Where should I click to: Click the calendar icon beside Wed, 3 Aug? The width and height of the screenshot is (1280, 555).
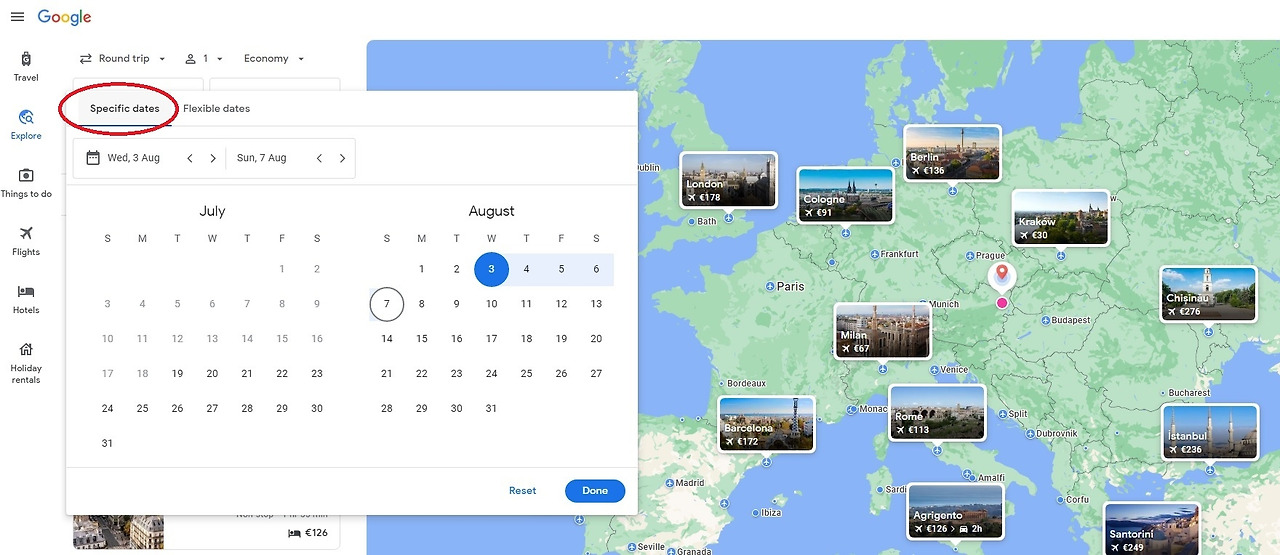(93, 158)
